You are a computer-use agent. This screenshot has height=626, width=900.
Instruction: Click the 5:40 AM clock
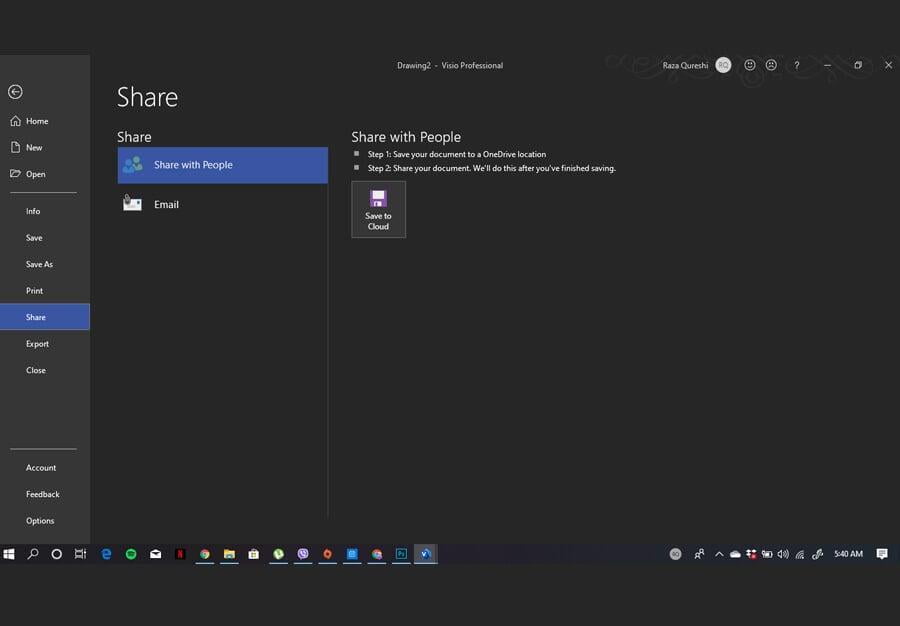[x=848, y=554]
